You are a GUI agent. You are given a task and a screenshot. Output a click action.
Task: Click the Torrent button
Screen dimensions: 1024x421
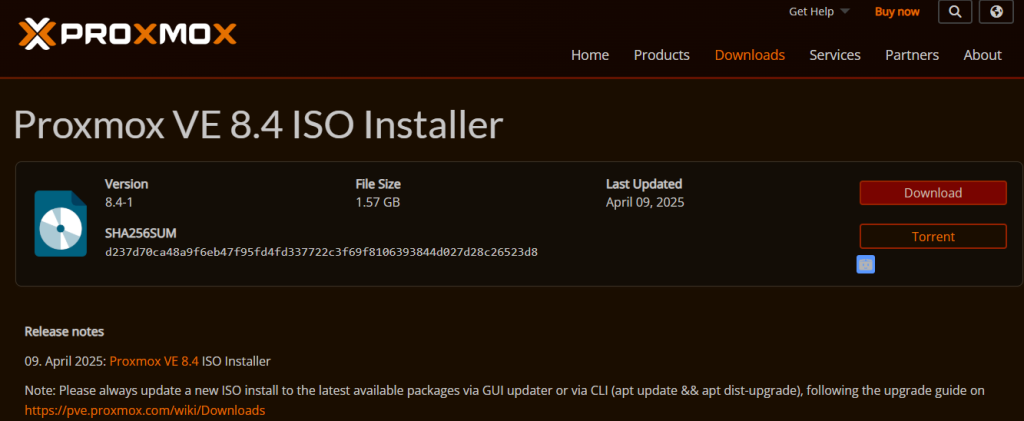click(932, 237)
